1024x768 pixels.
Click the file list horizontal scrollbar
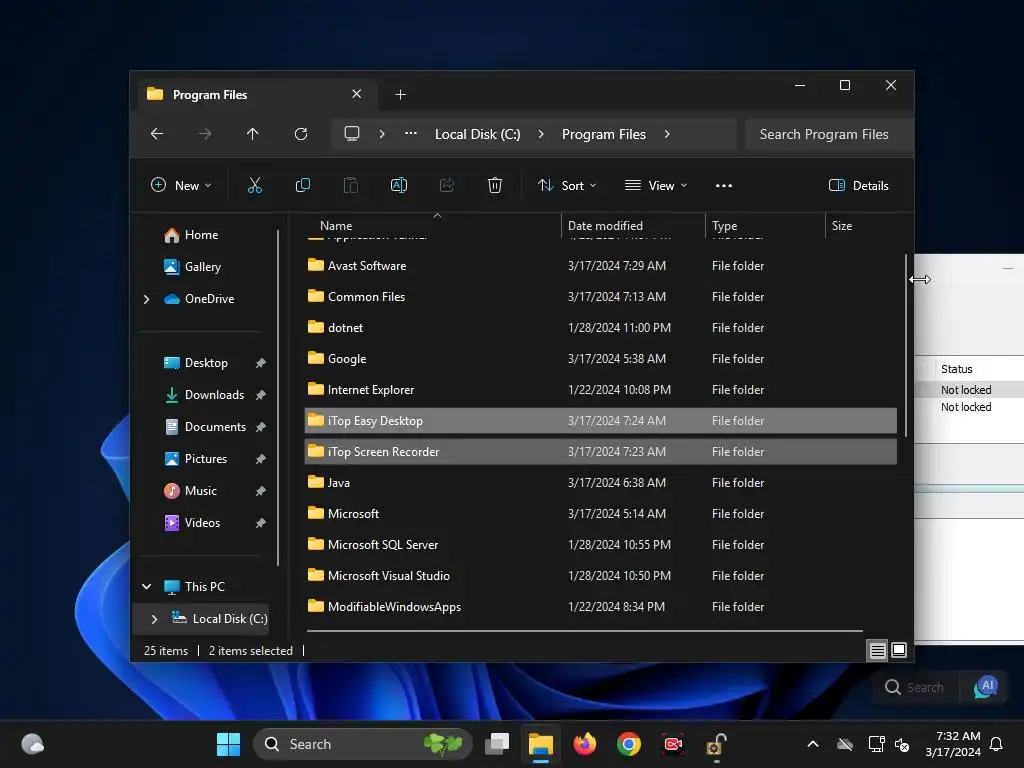584,631
